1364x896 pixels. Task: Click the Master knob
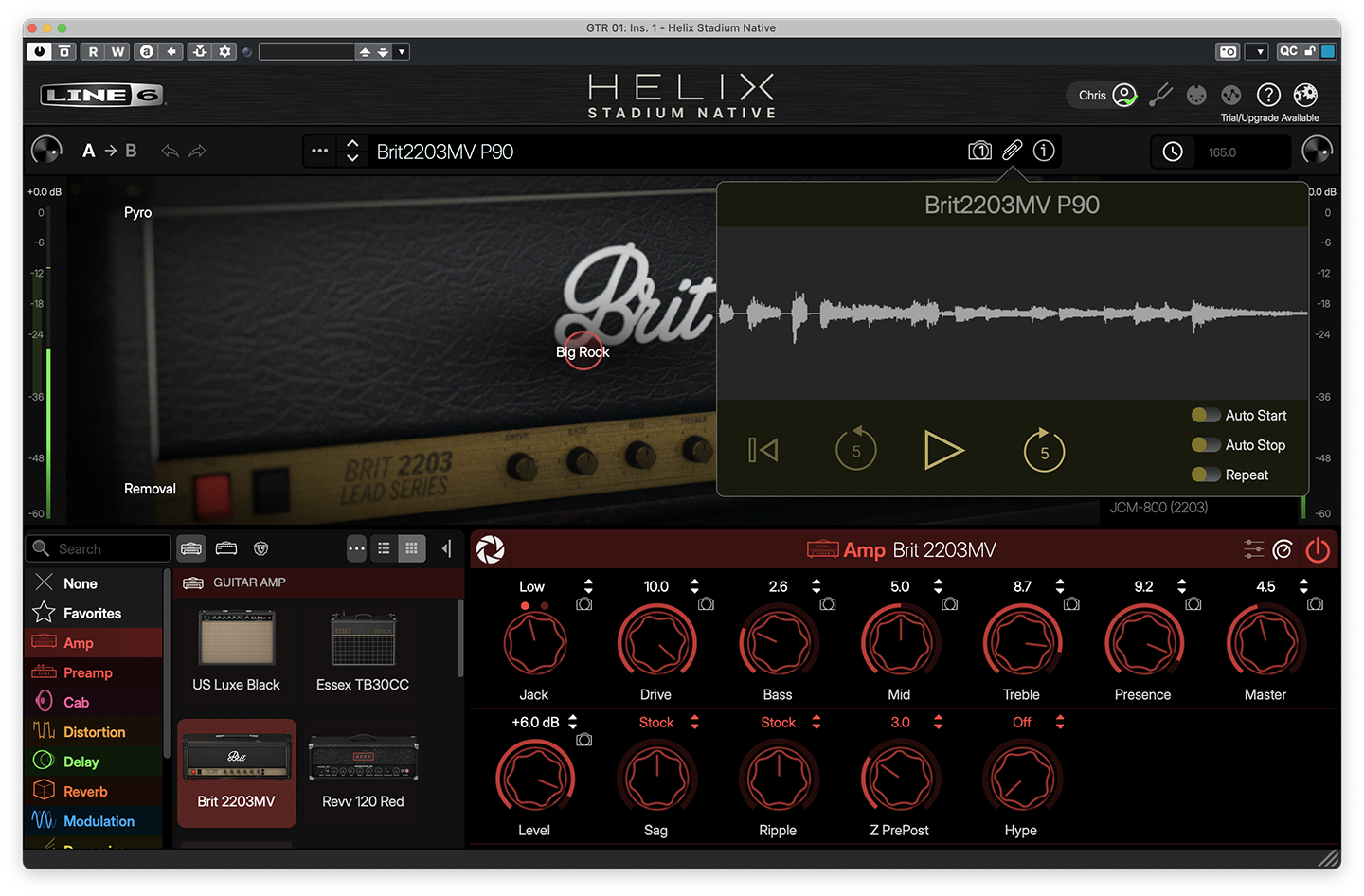tap(1265, 643)
